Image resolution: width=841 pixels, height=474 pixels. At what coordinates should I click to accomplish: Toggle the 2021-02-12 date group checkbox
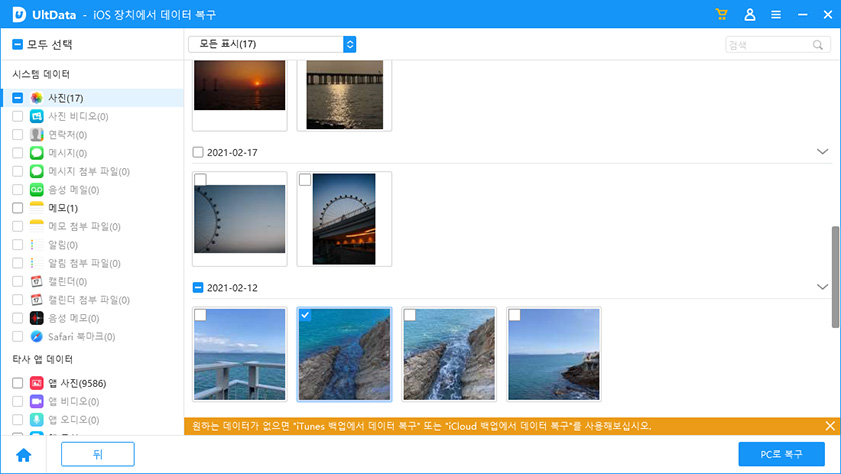198,288
